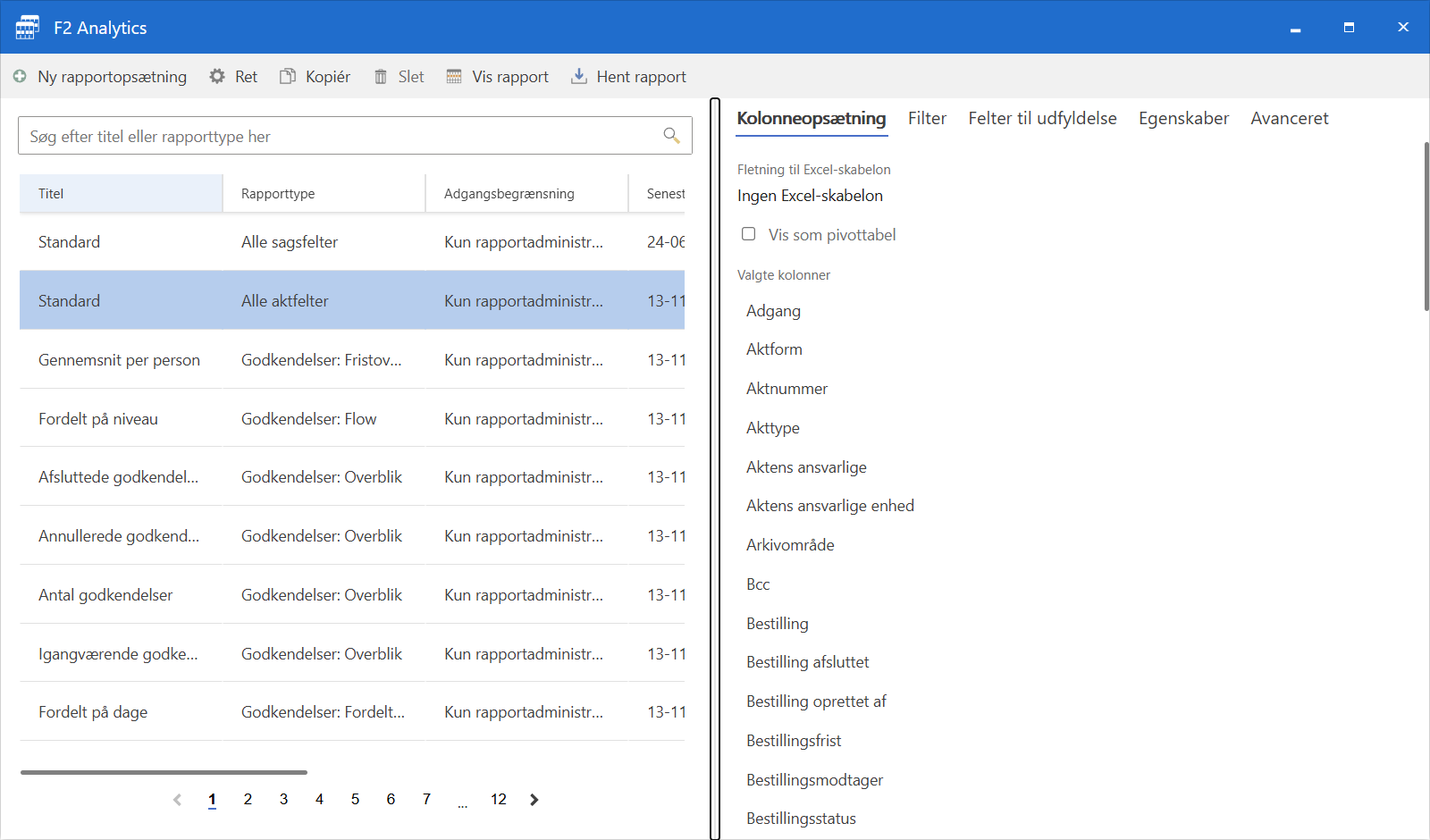Go to next page with right chevron
Screen dimensions: 1430x840
tap(534, 800)
